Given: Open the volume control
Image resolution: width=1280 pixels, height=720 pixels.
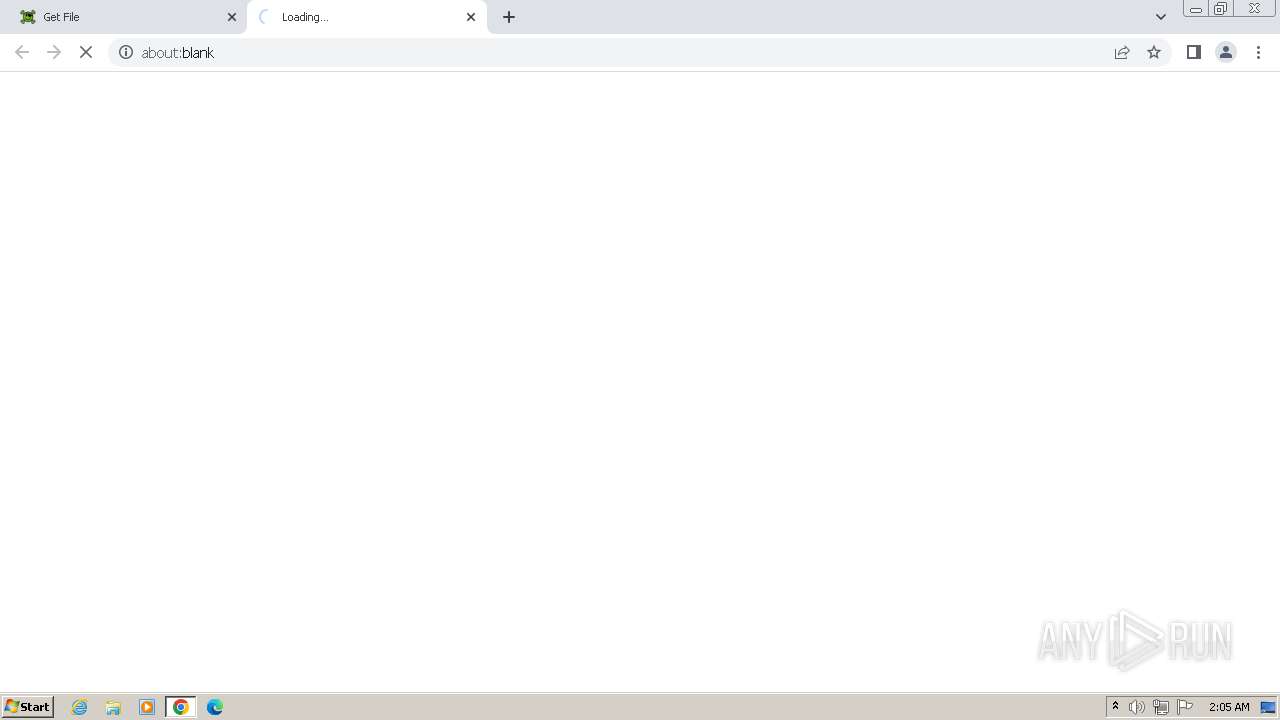Looking at the screenshot, I should pyautogui.click(x=1137, y=707).
